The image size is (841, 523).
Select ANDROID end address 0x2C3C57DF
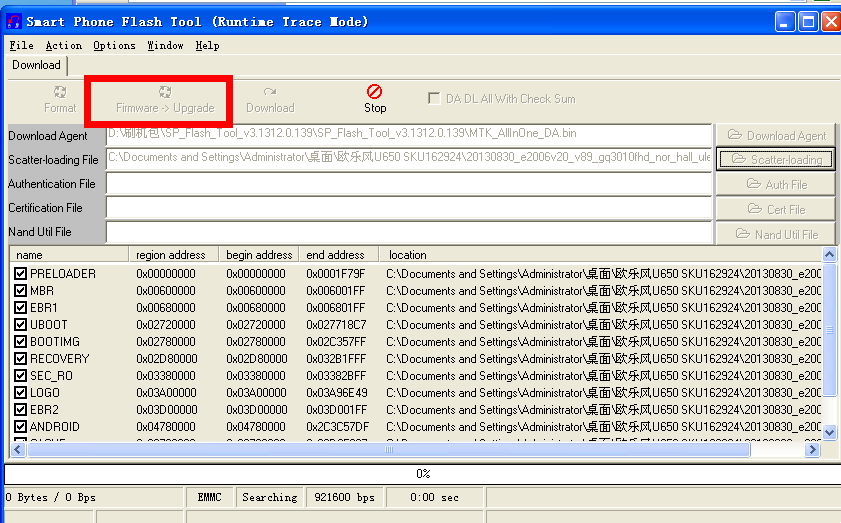point(337,427)
